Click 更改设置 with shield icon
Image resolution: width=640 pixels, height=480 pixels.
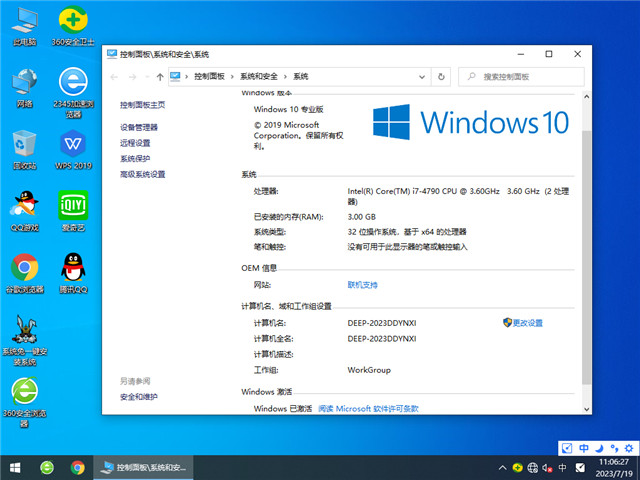click(x=523, y=323)
